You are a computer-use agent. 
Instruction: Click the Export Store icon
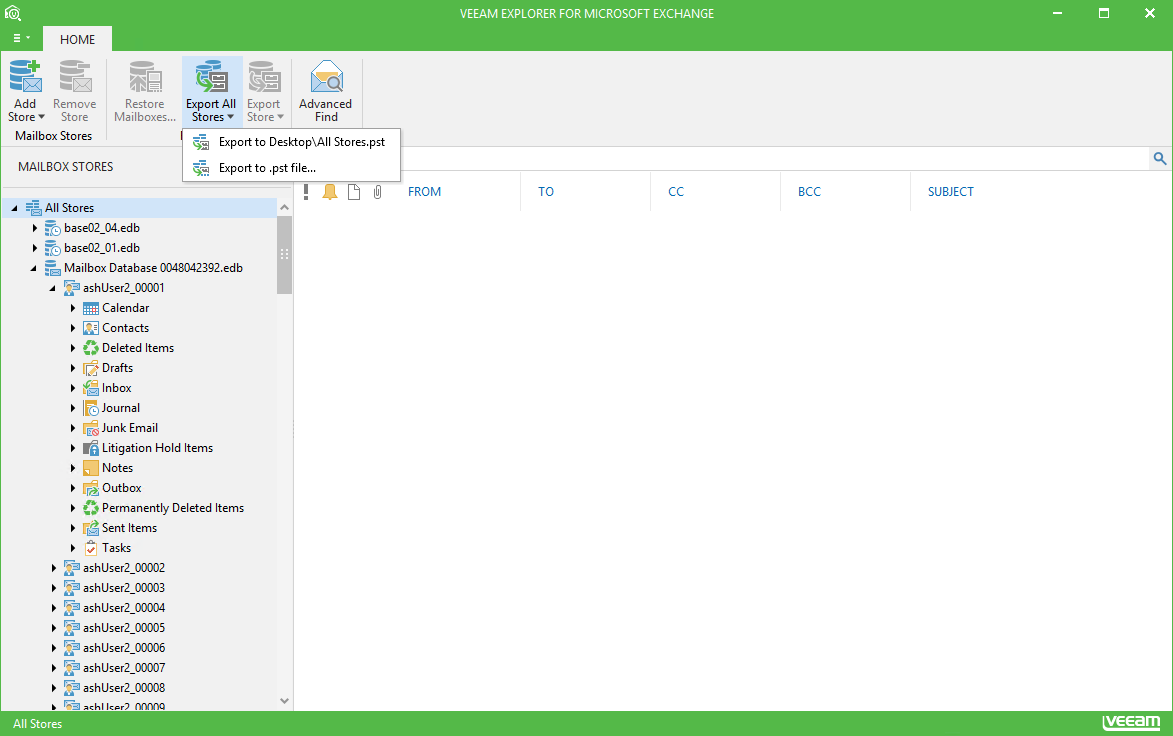[264, 77]
